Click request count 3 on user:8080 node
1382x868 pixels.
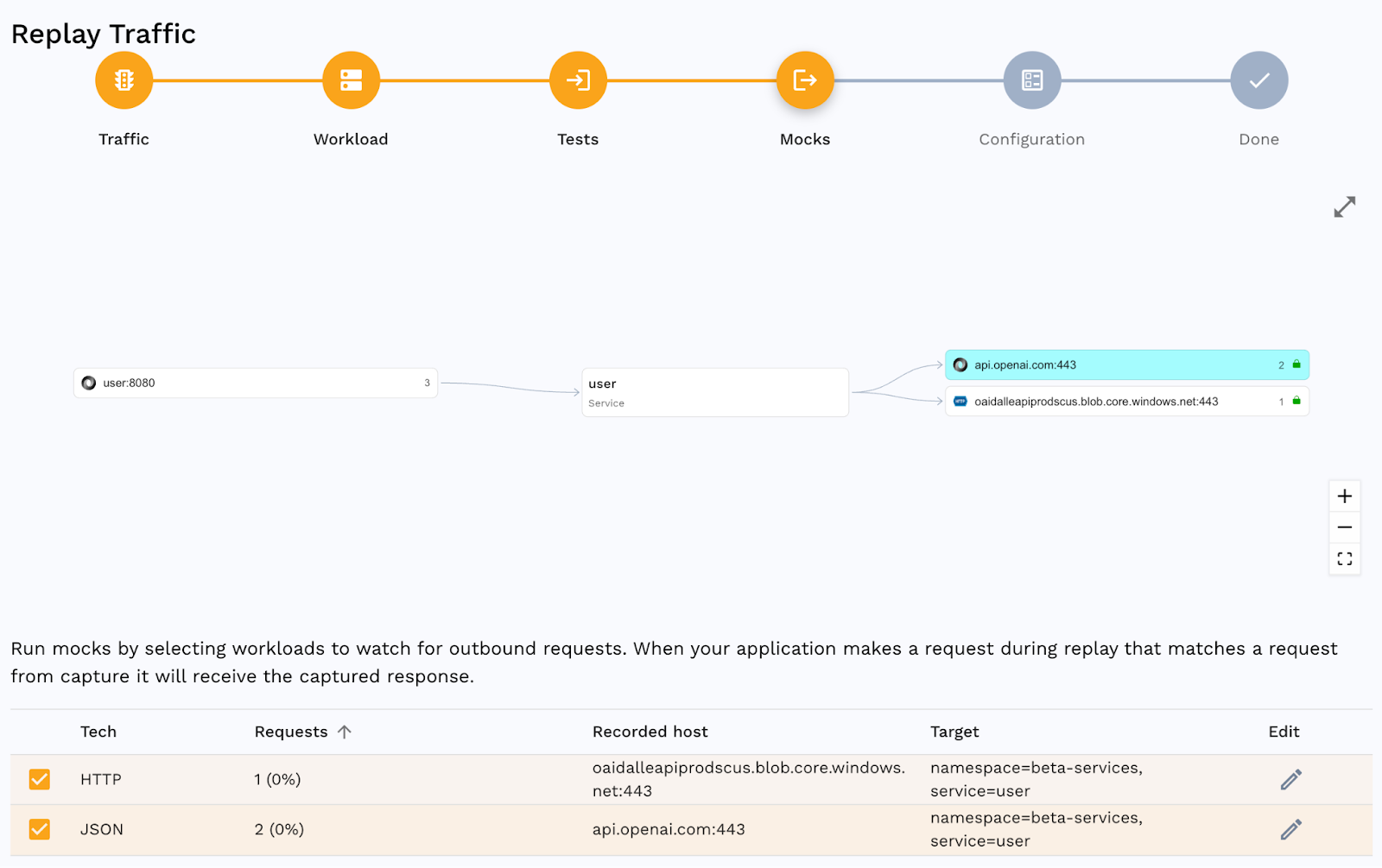(x=427, y=383)
